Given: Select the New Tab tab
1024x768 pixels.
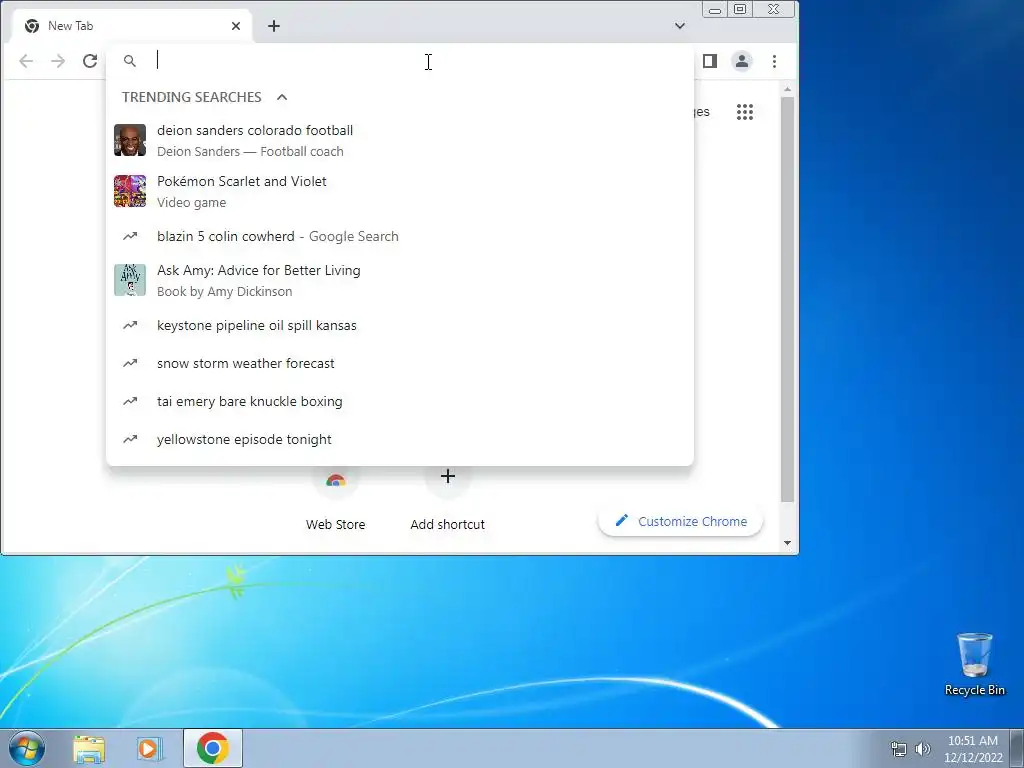Looking at the screenshot, I should [133, 26].
